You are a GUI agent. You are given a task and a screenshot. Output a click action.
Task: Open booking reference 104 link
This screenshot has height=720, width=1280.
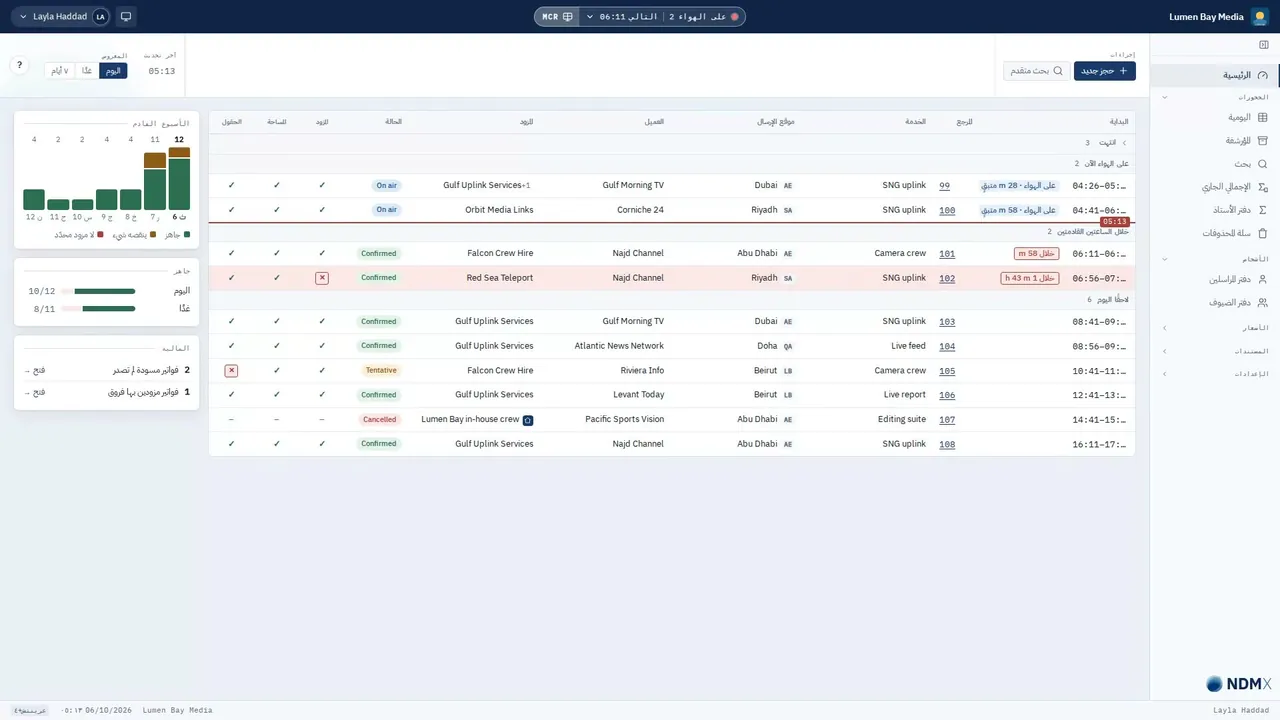947,346
